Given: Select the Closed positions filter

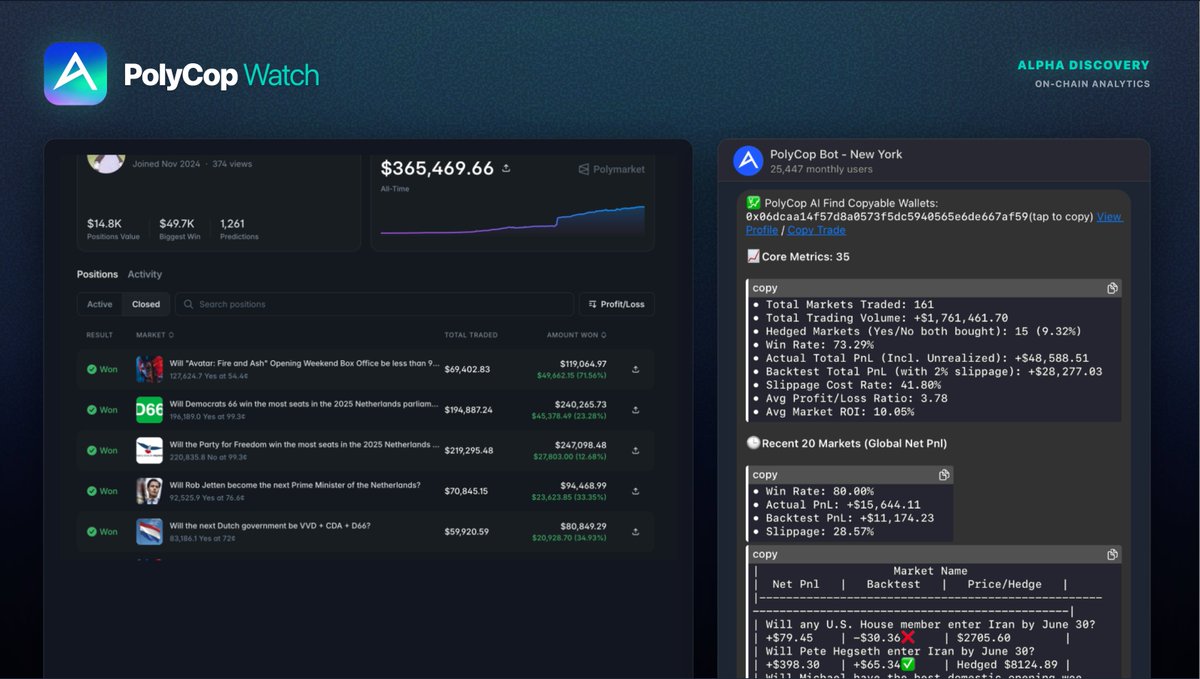Looking at the screenshot, I should coord(146,304).
